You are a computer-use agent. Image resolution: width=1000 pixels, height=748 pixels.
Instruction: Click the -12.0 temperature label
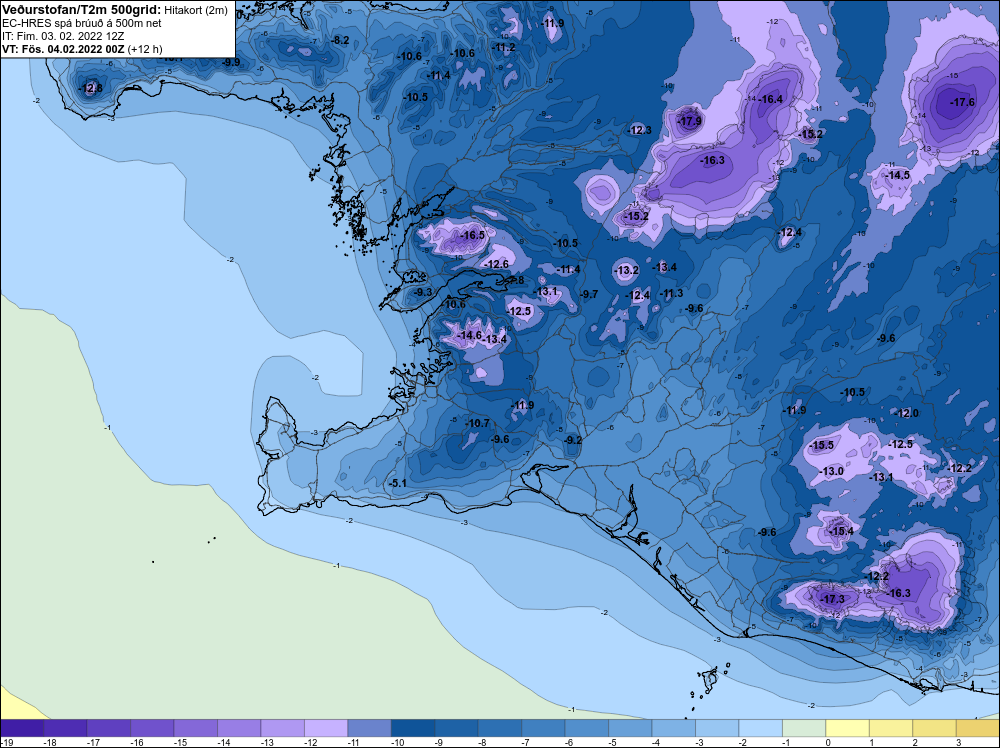pos(906,413)
